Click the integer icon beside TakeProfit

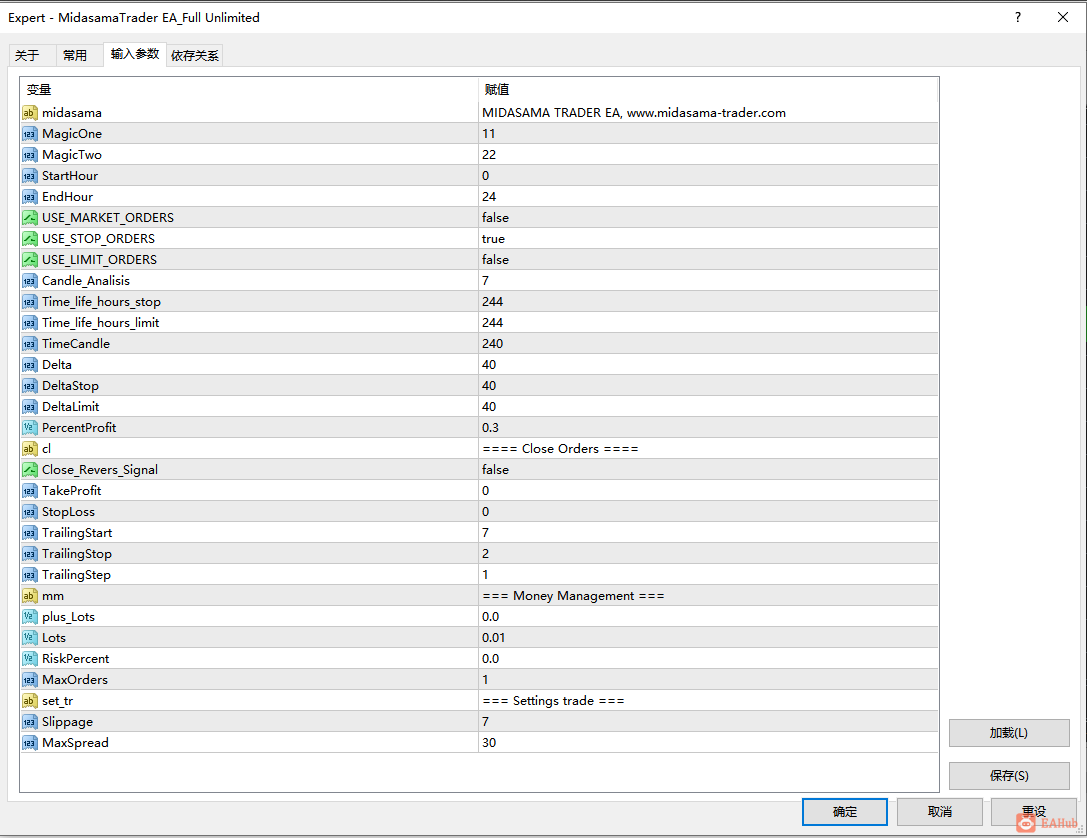(x=29, y=491)
